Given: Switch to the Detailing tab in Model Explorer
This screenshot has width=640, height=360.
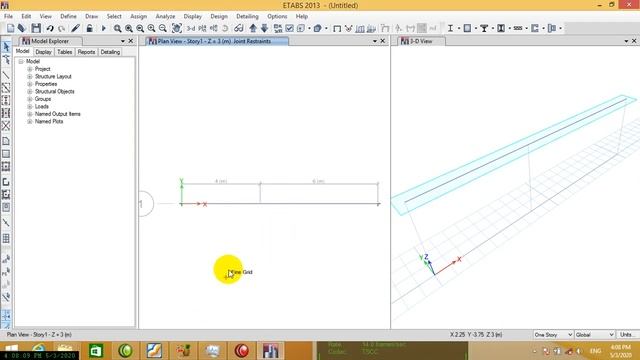Looking at the screenshot, I should (110, 52).
